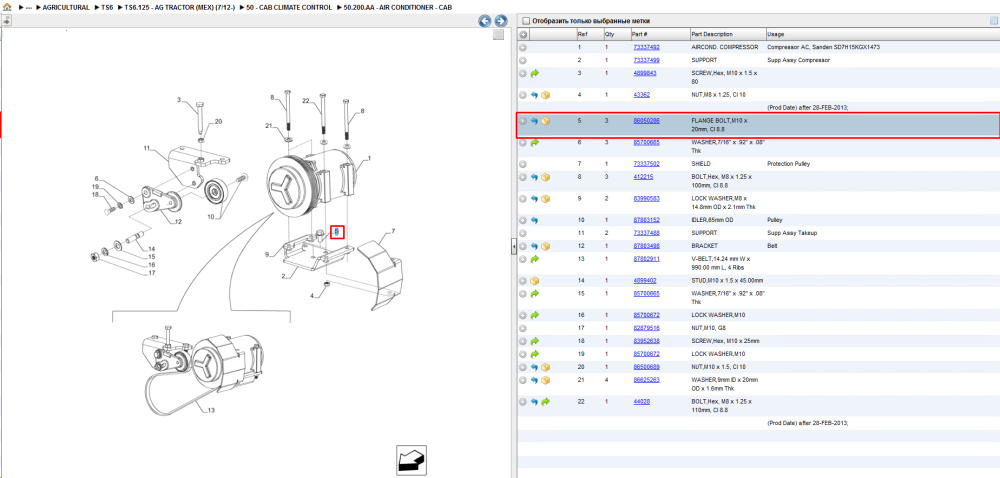Click the 'Usage' column header
This screenshot has height=478, width=1000.
[x=776, y=34]
